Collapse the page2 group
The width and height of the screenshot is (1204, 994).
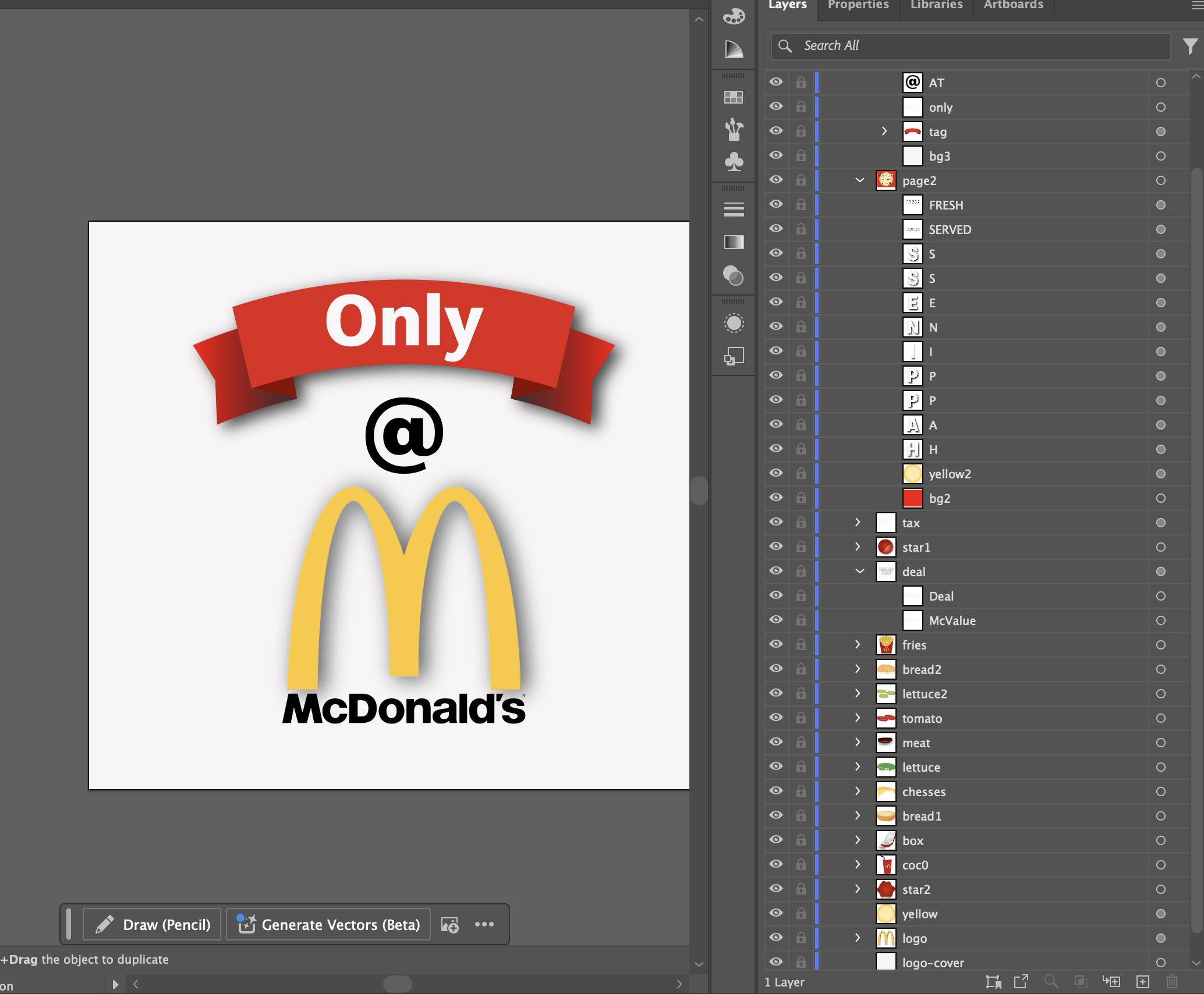click(859, 180)
